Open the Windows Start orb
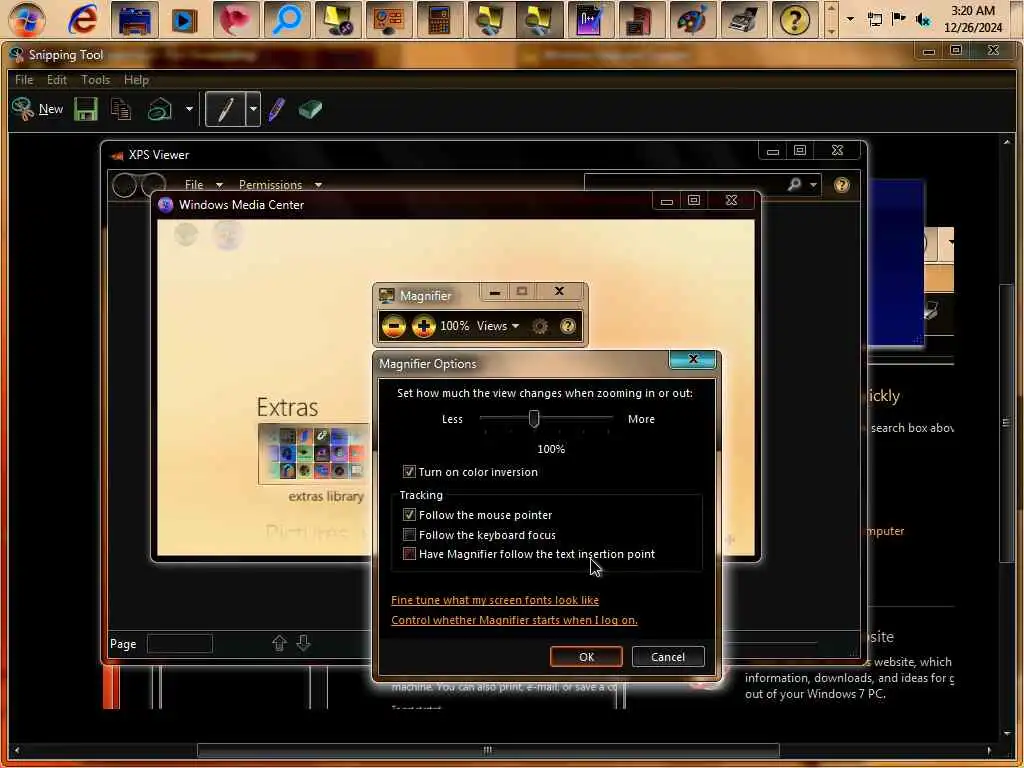 27,20
